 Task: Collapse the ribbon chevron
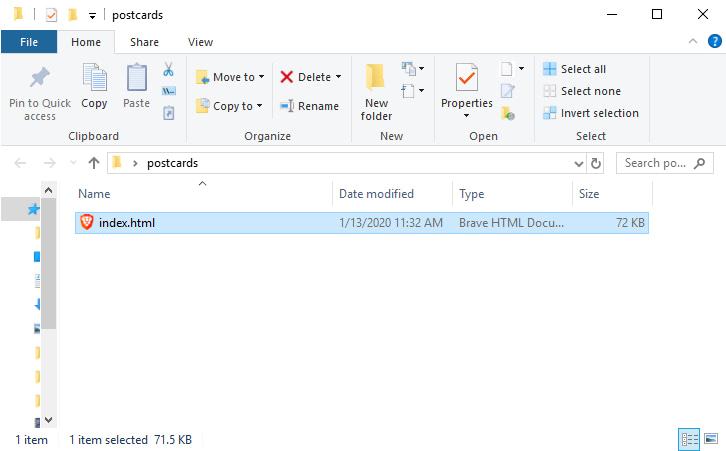[x=693, y=41]
